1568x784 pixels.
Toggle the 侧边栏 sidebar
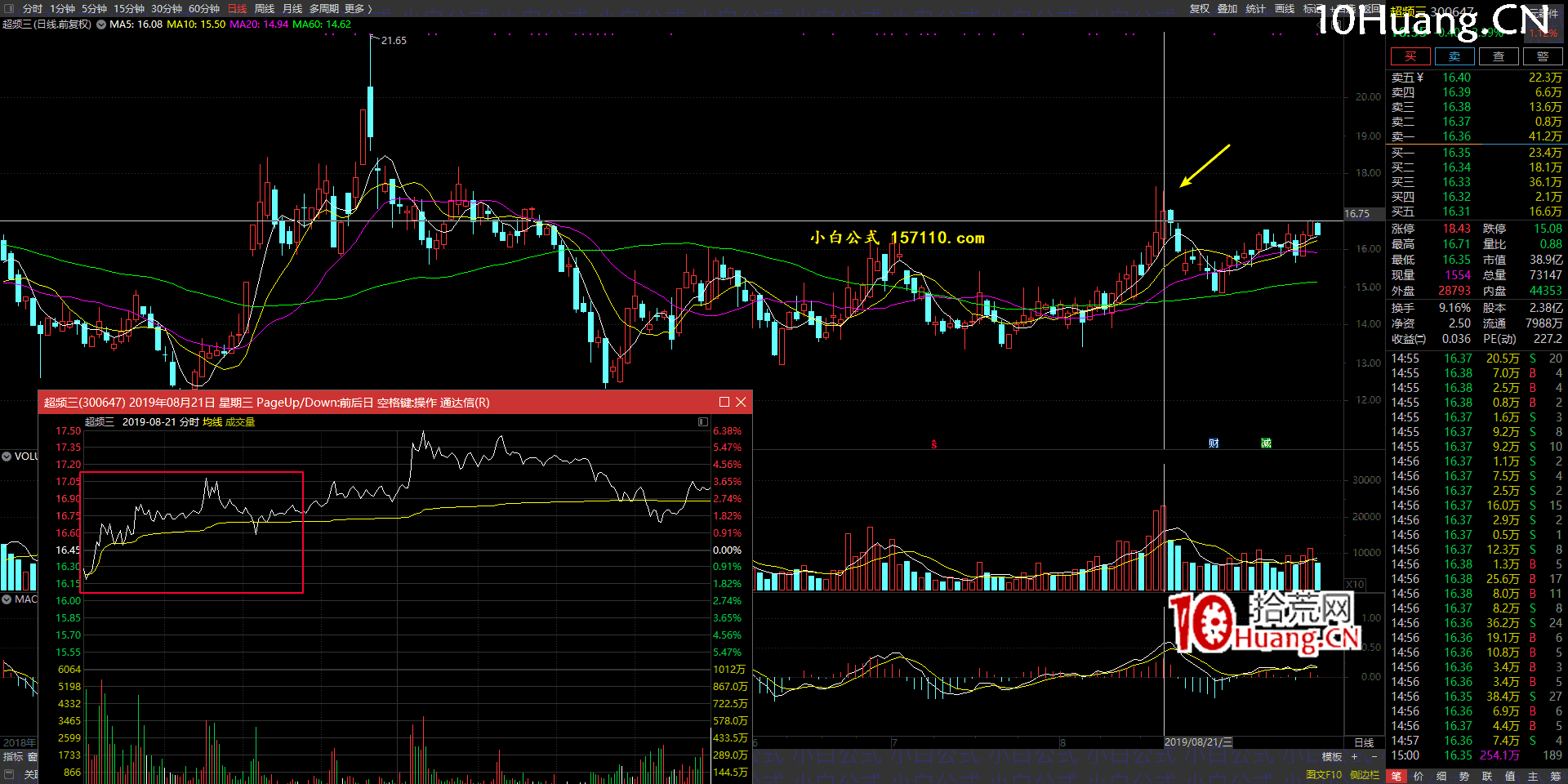1364,775
